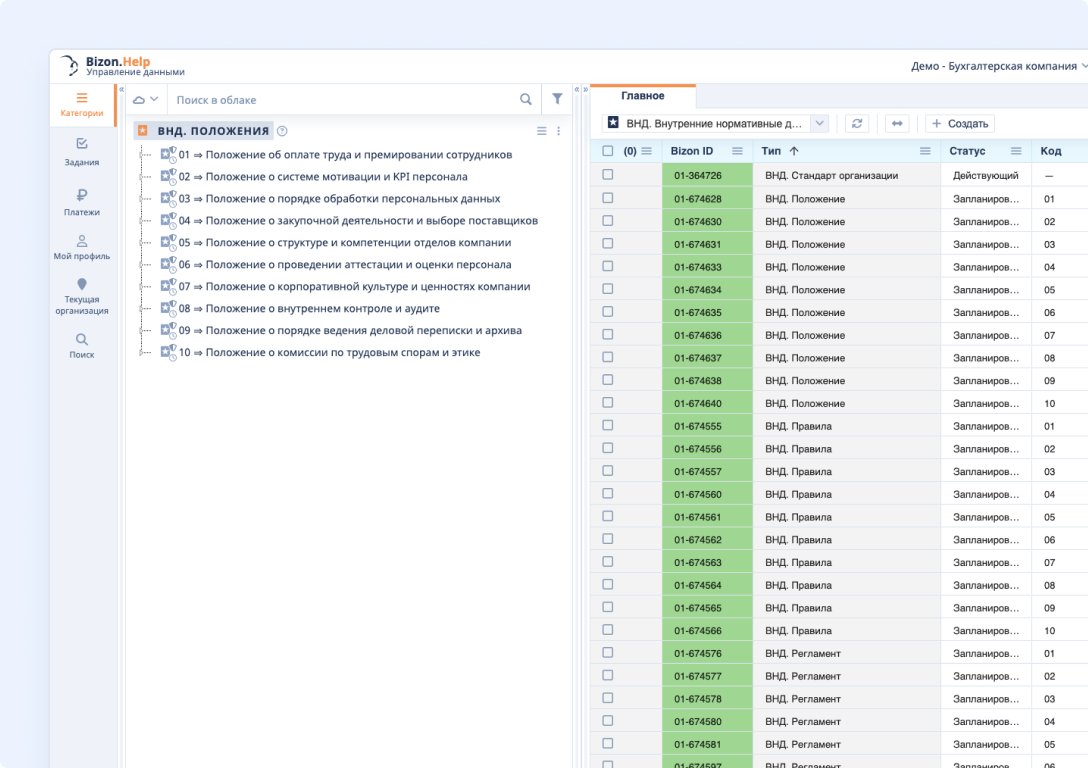Switch to the Главное tab
Image resolution: width=1088 pixels, height=768 pixels.
642,96
